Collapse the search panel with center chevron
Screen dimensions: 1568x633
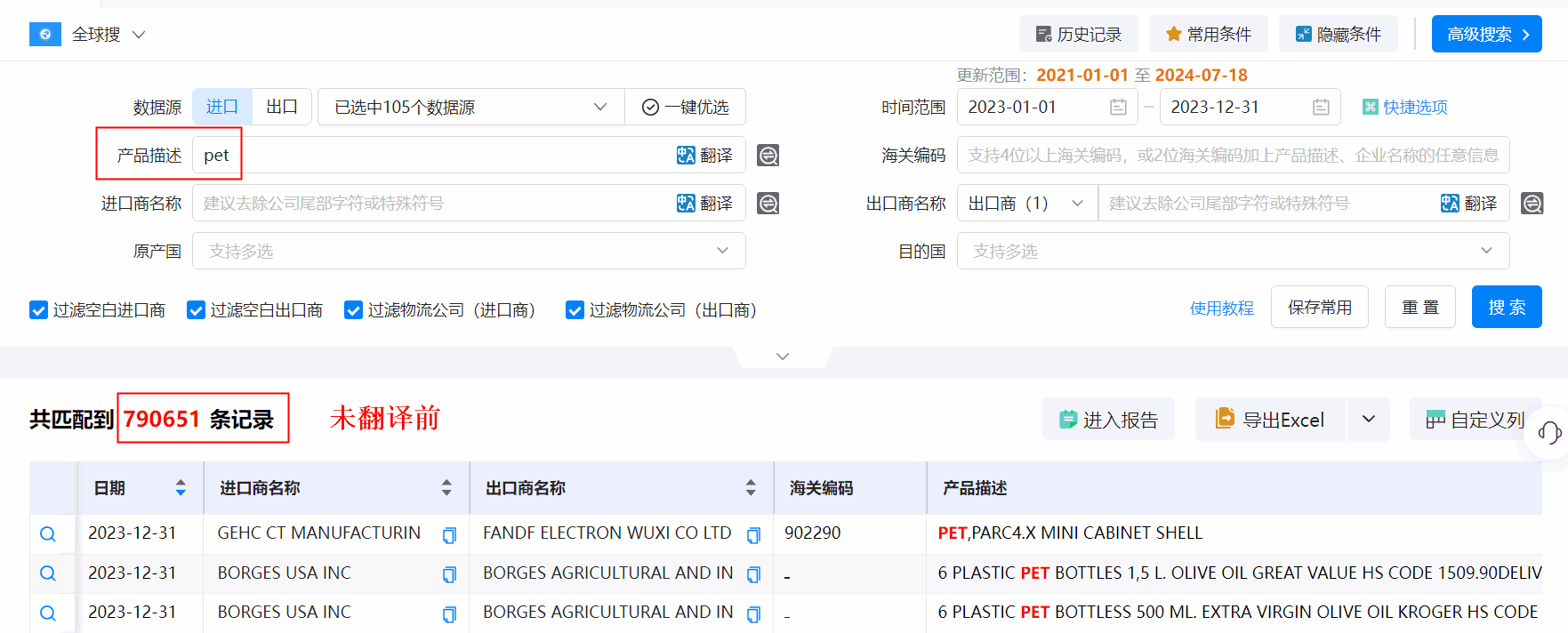(783, 357)
